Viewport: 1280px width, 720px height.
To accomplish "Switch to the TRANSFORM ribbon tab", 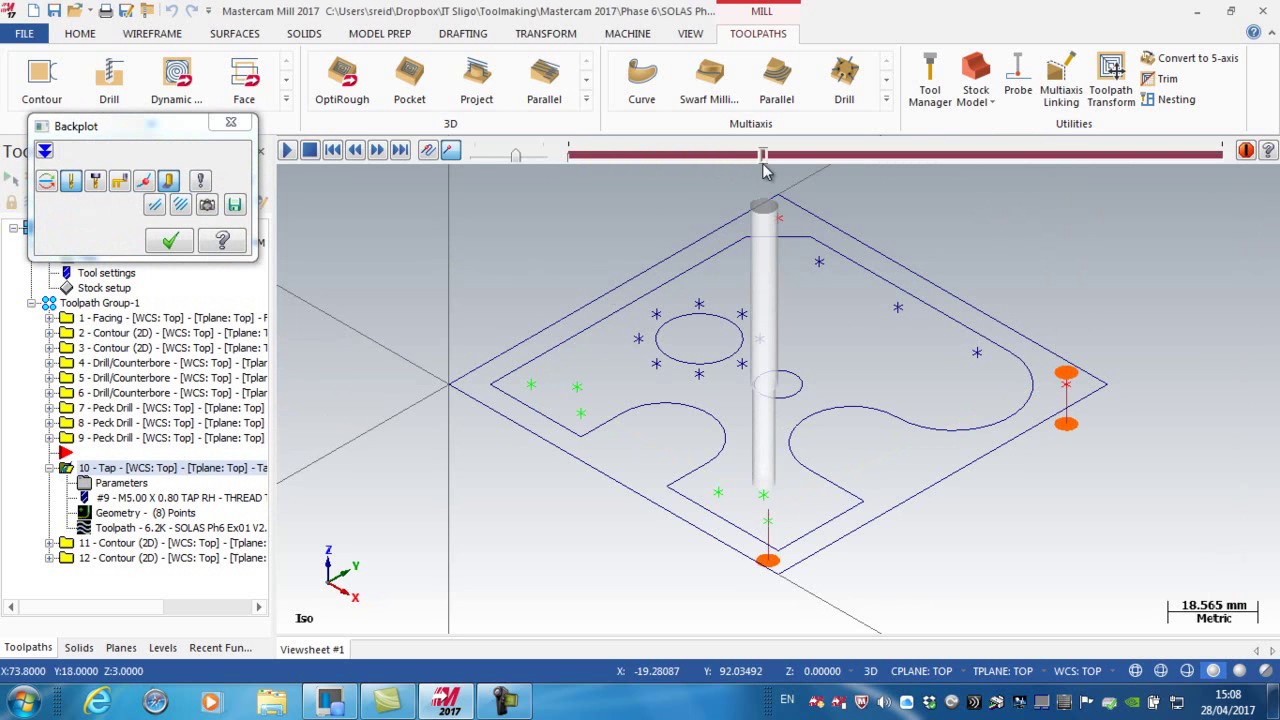I will [x=546, y=34].
